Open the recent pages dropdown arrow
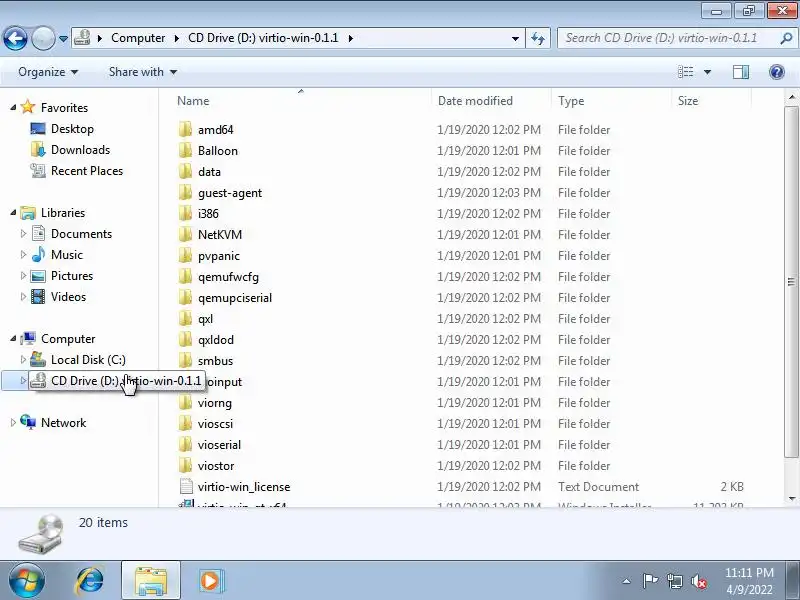The height and width of the screenshot is (600, 800). pyautogui.click(x=63, y=39)
